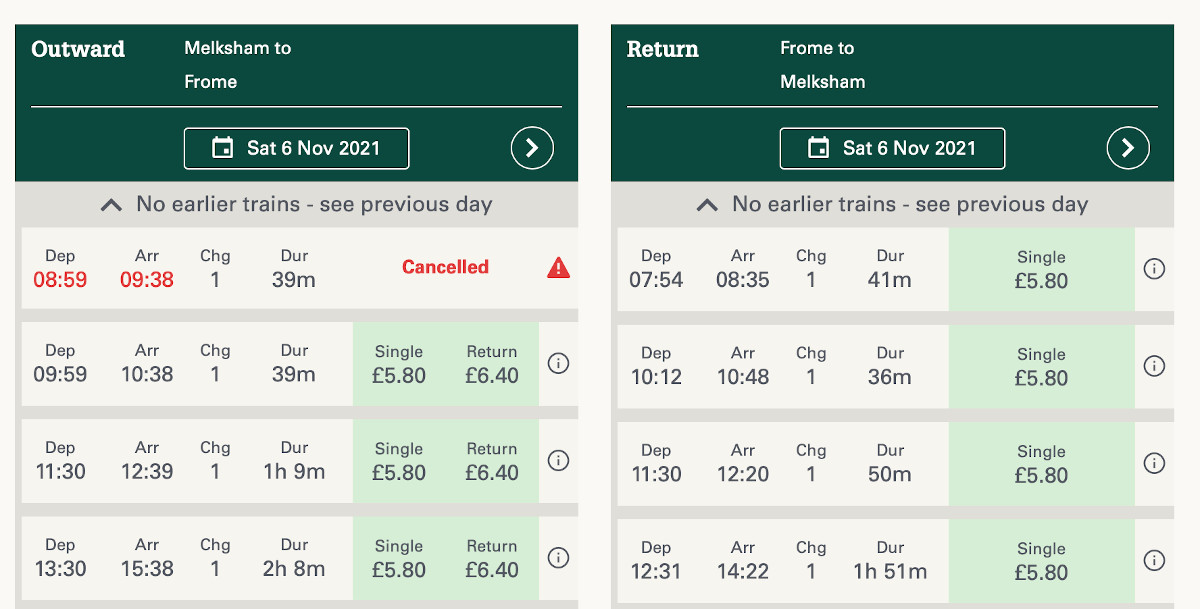Image resolution: width=1200 pixels, height=609 pixels.
Task: Pick £5.80 Single on 07:54 return train
Action: (x=1041, y=269)
